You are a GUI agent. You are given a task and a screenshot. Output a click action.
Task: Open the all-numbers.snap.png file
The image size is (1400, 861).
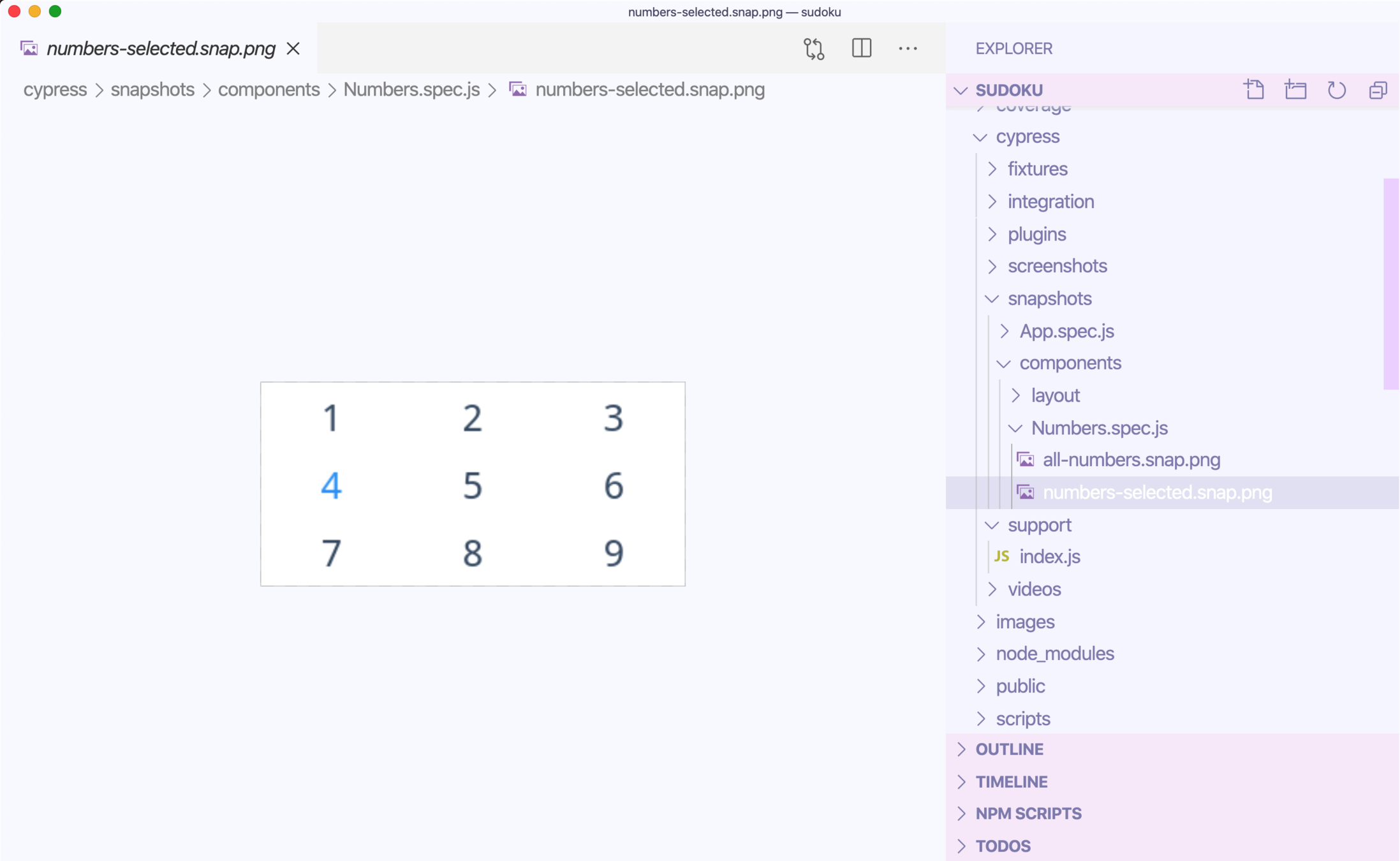tap(1131, 460)
